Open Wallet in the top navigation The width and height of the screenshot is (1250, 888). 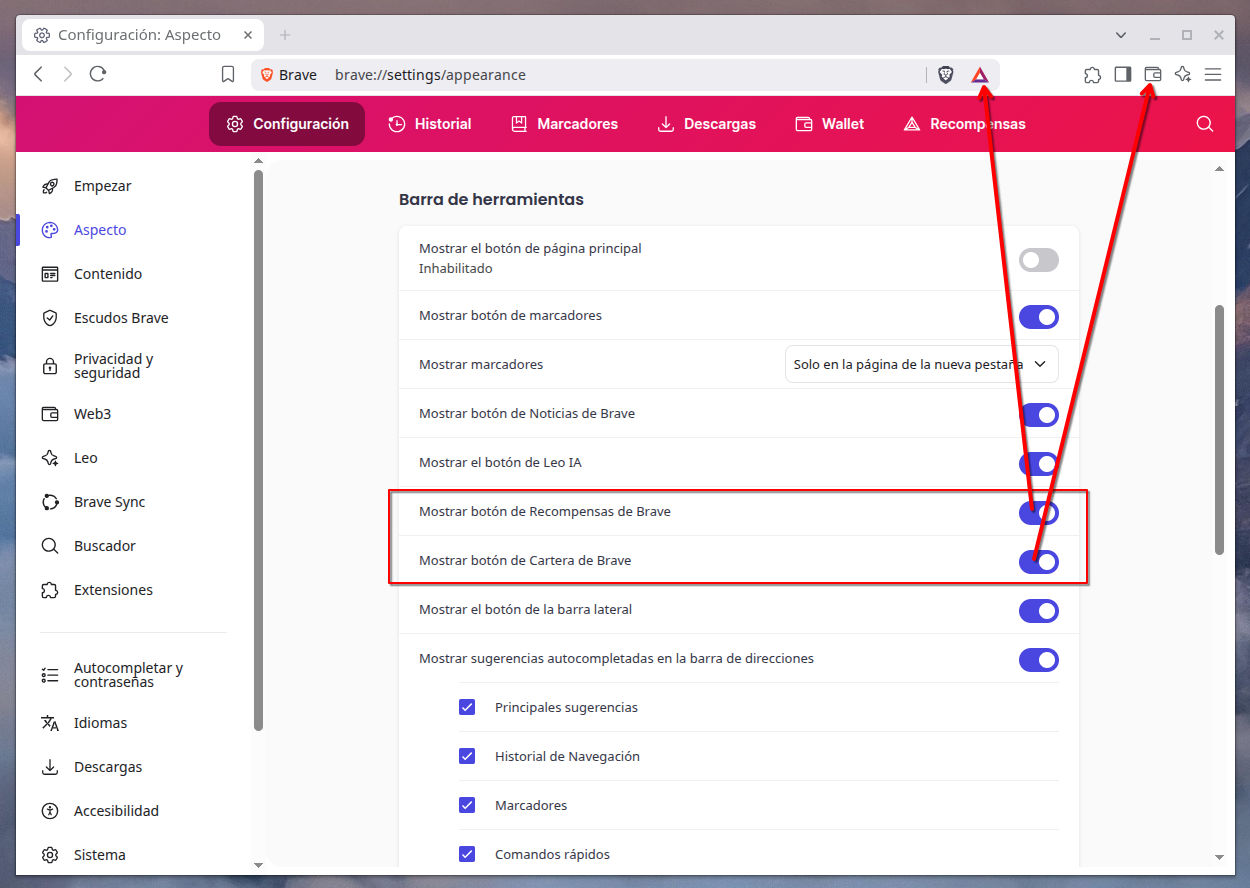(829, 124)
